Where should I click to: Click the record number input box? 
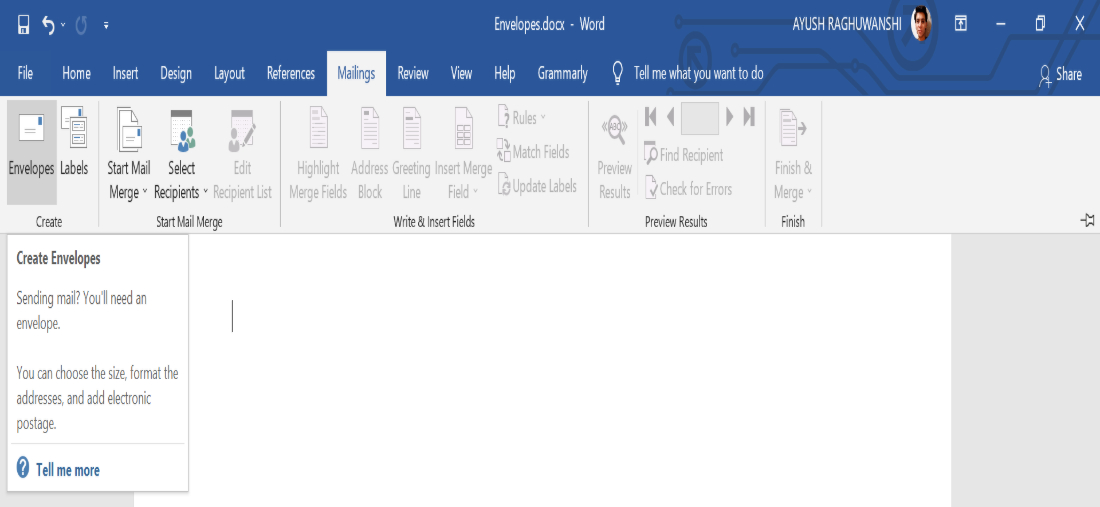point(699,118)
